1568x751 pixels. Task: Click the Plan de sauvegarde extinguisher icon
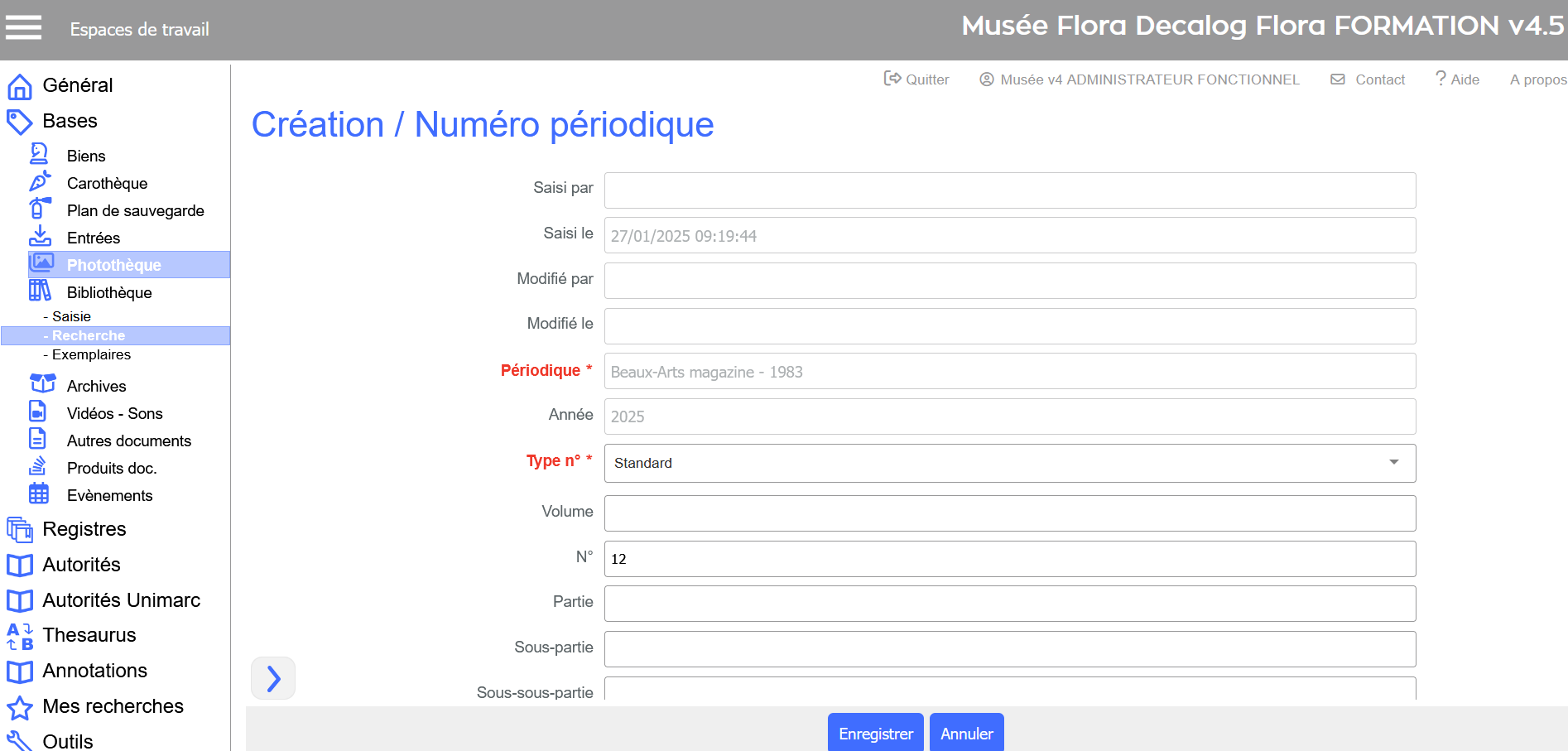point(40,209)
